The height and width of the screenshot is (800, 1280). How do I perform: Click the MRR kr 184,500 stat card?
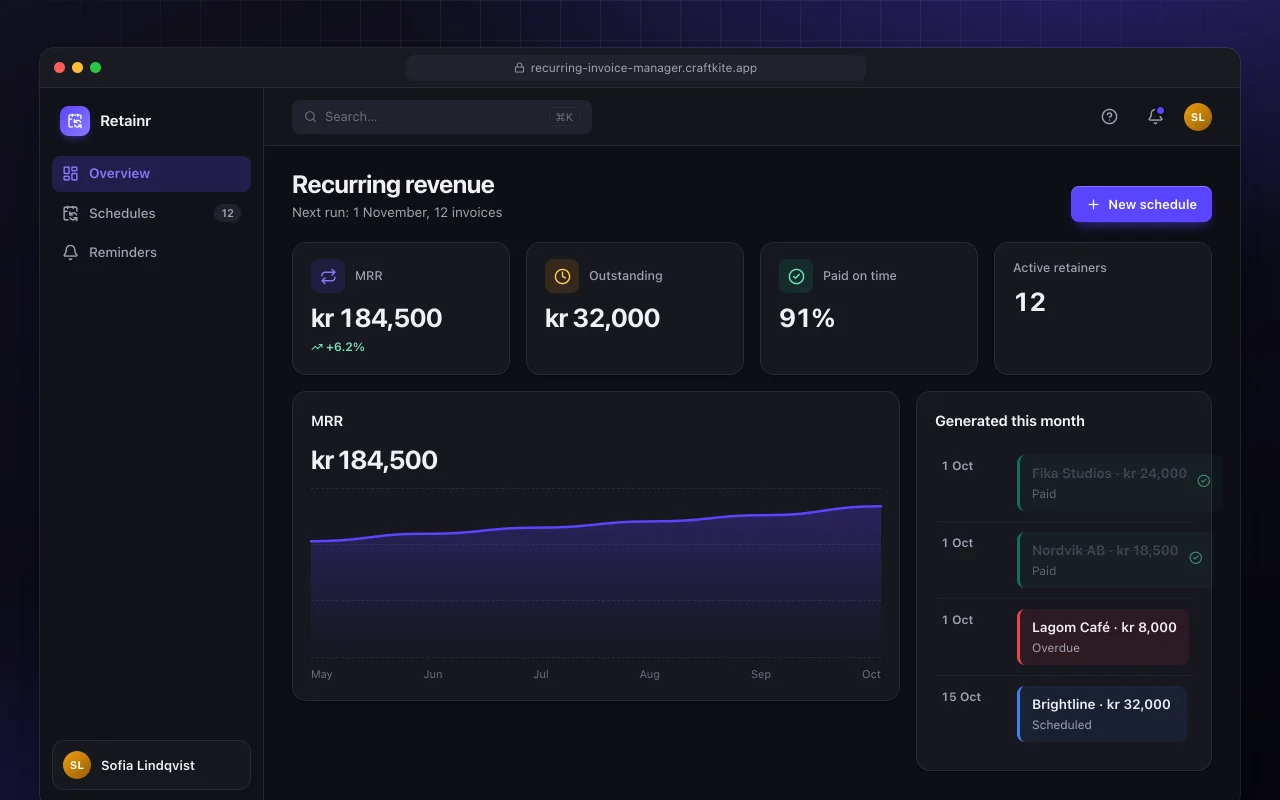tap(401, 308)
